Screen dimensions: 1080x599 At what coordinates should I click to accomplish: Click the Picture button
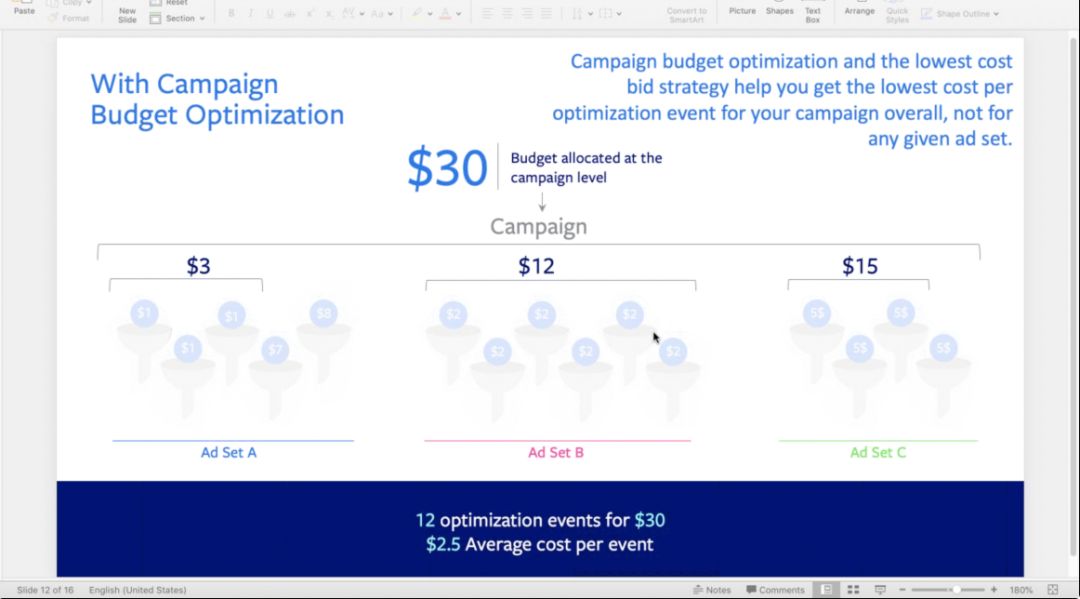coord(742,10)
